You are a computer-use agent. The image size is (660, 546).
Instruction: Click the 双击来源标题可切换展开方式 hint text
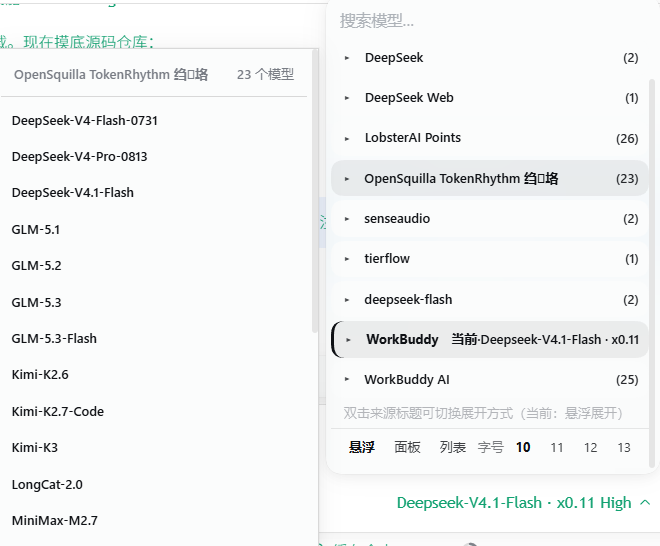point(483,413)
